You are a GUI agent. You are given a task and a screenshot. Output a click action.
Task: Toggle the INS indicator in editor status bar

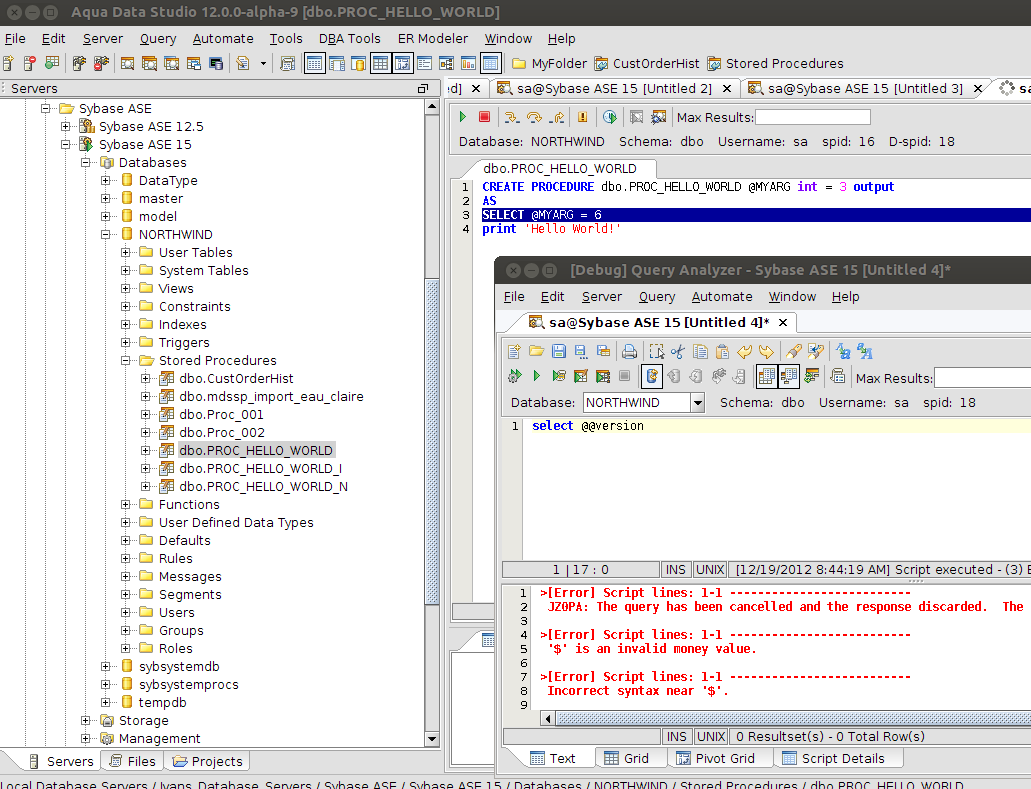[x=676, y=569]
